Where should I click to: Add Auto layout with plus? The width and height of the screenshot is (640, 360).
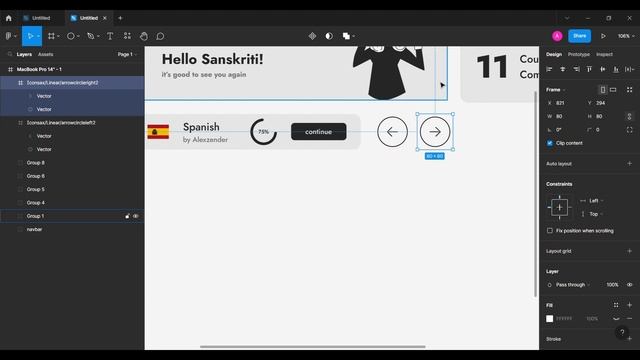[x=629, y=163]
